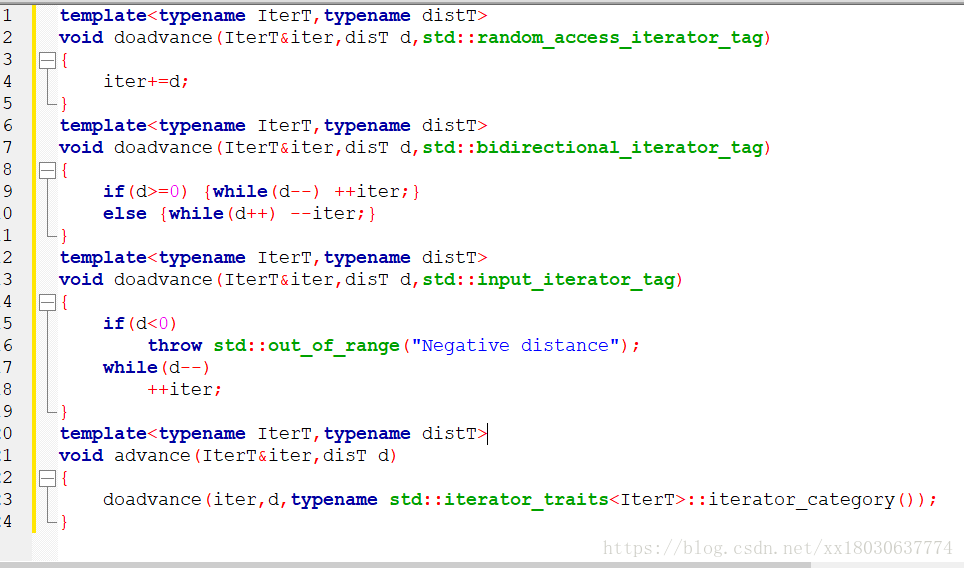
Task: Click the --iter; statement
Action: (x=327, y=214)
